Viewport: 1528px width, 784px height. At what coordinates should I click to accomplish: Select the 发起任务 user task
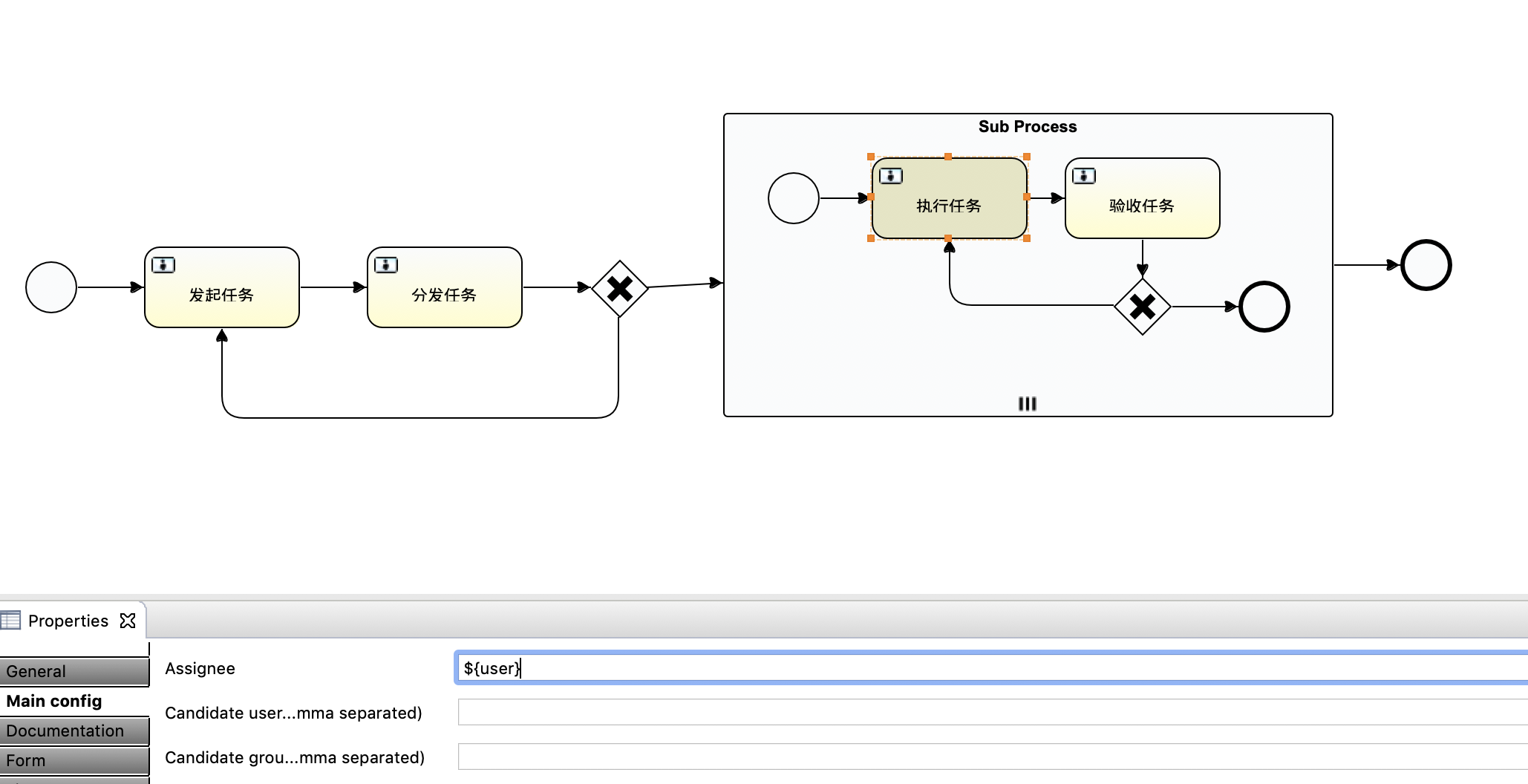tap(222, 287)
